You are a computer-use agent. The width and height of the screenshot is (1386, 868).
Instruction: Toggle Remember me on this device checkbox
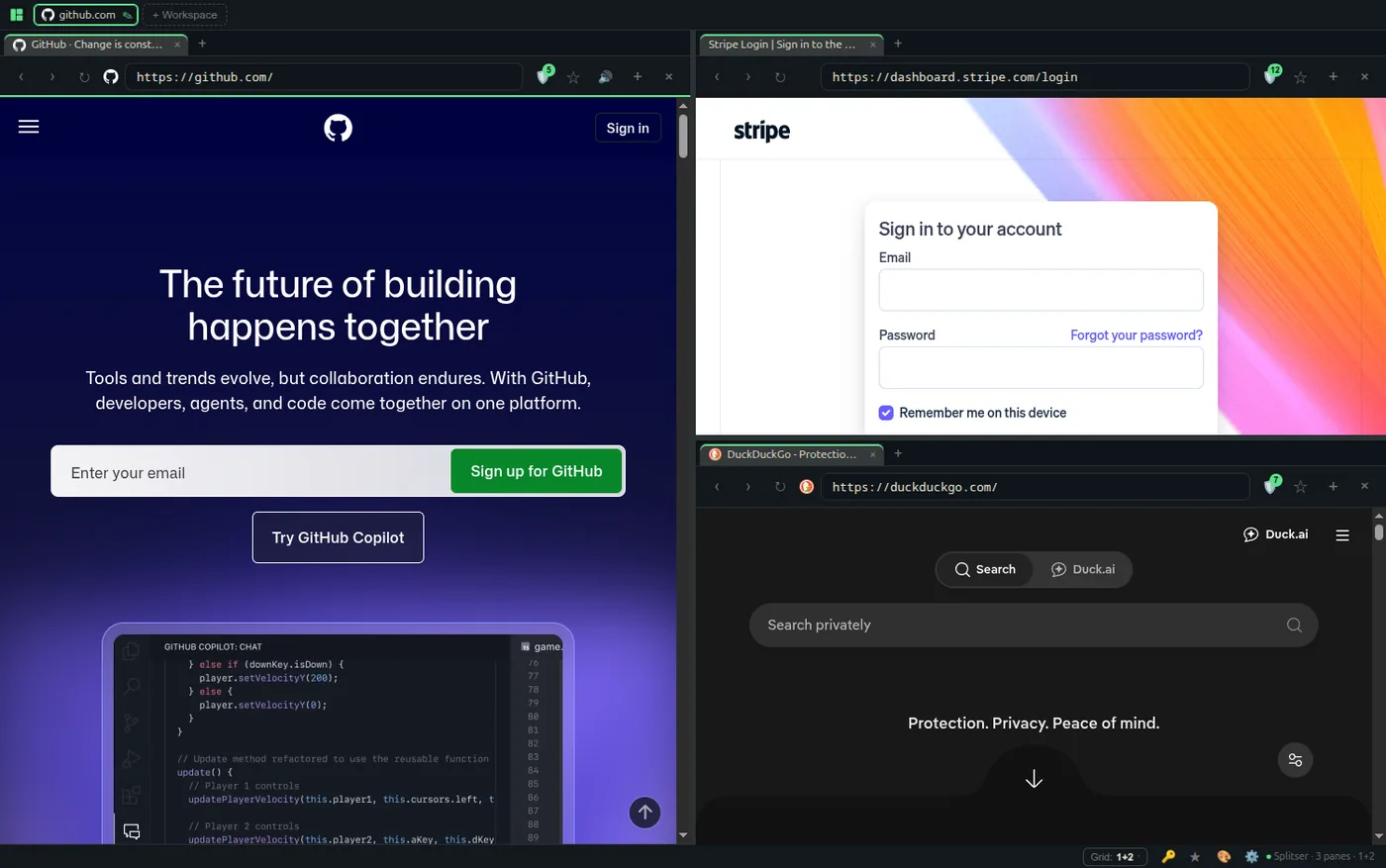click(886, 413)
